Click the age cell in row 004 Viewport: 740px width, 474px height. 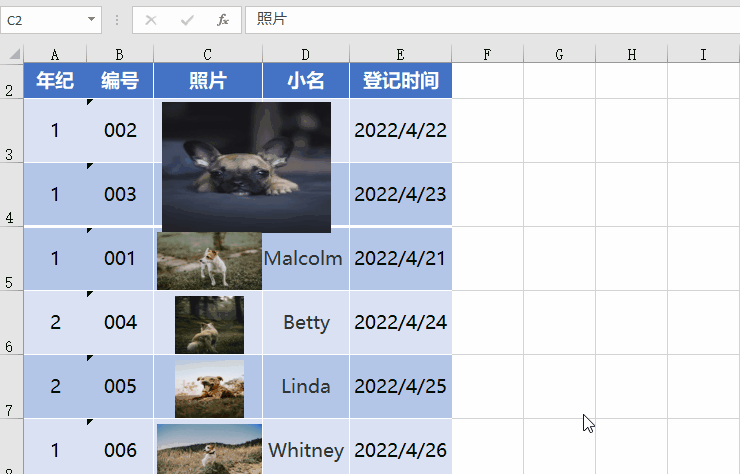coord(55,322)
